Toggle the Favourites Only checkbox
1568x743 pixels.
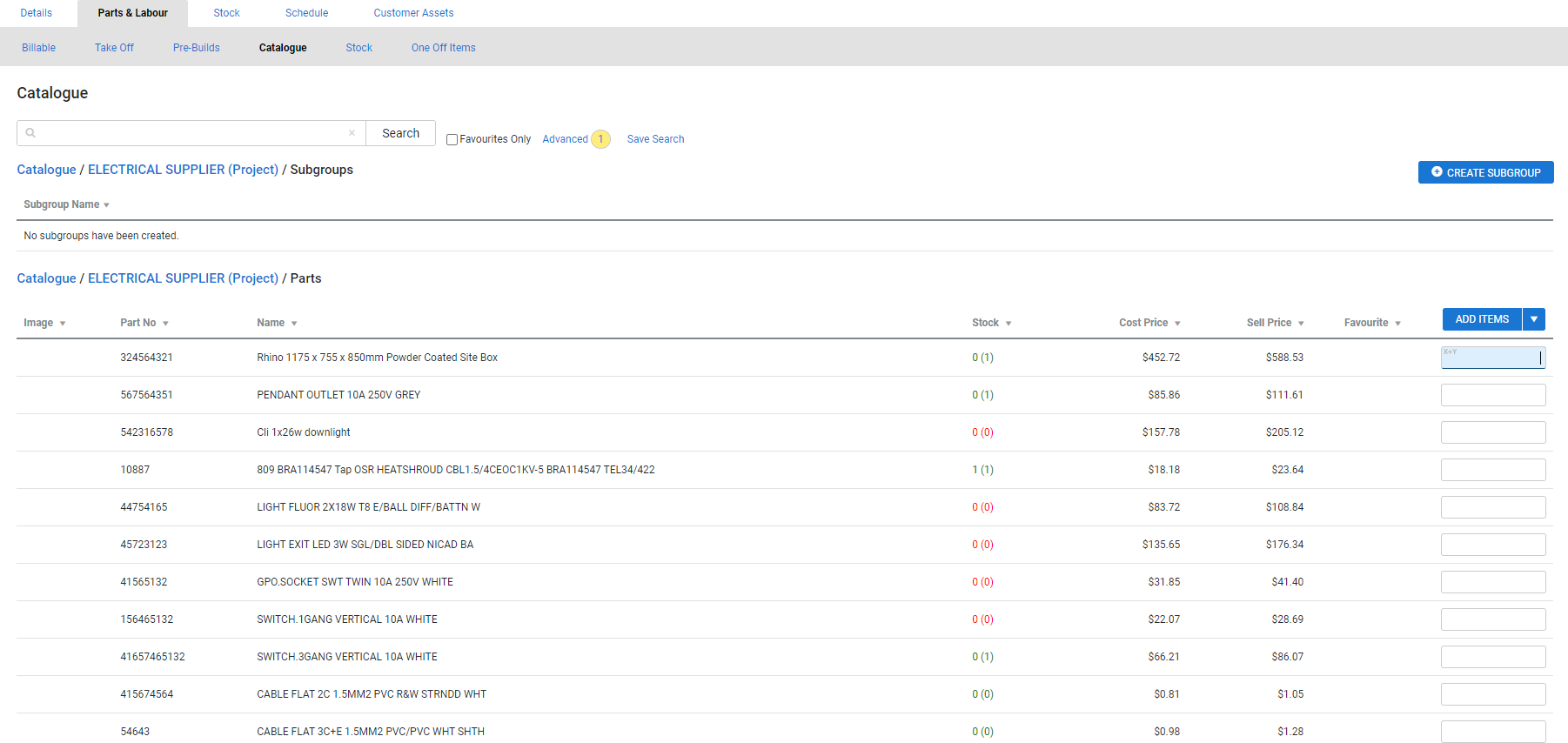click(452, 139)
